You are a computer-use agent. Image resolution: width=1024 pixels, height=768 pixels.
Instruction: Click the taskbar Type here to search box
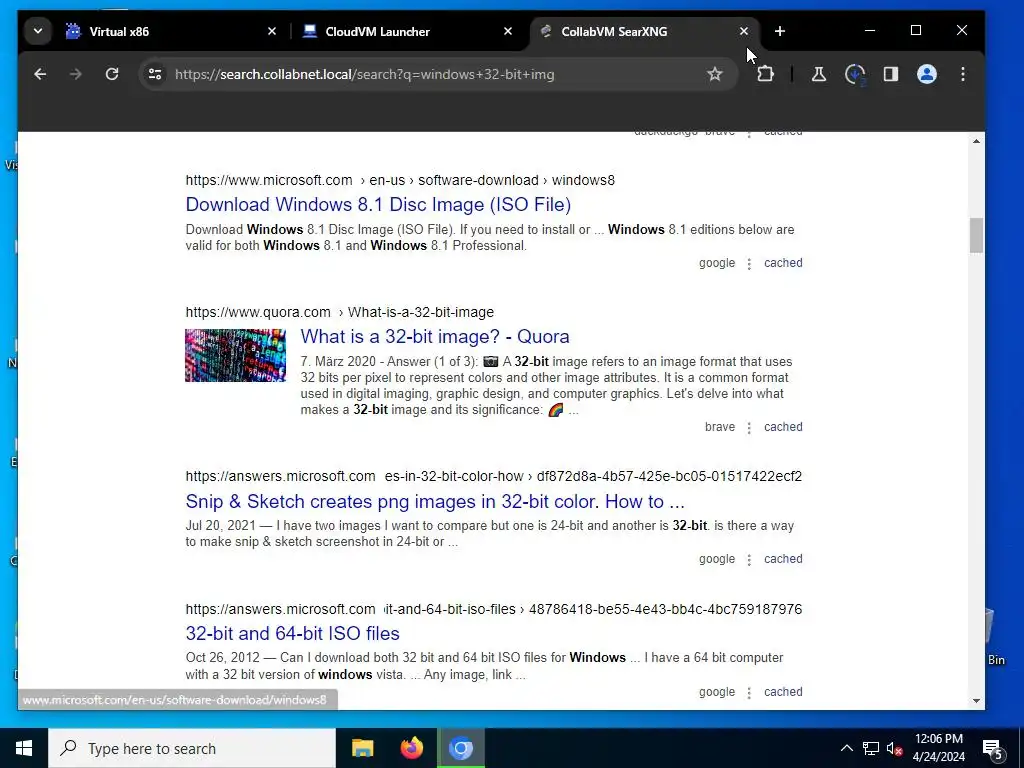pos(192,748)
